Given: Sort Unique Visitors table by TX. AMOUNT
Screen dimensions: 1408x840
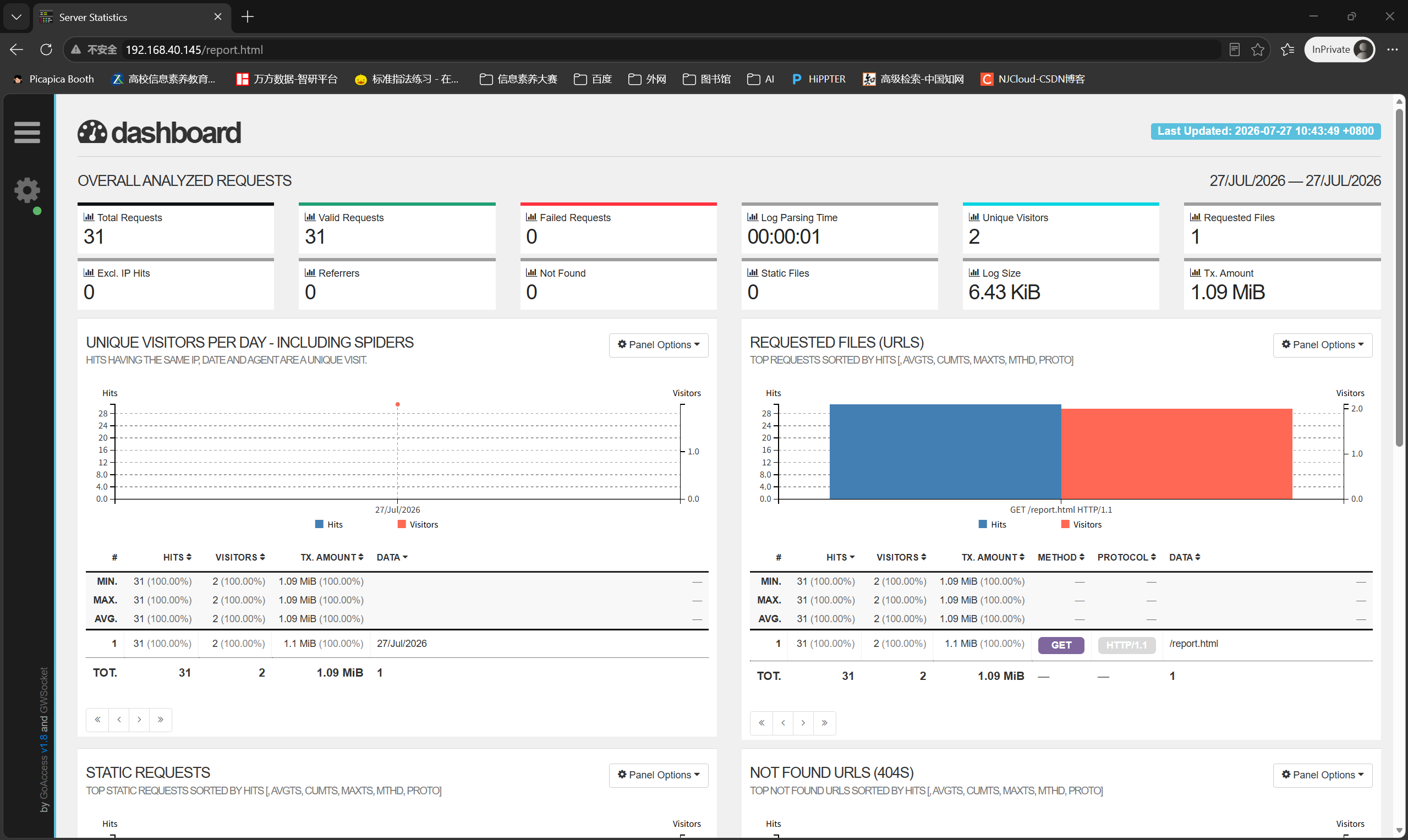Looking at the screenshot, I should pos(332,558).
